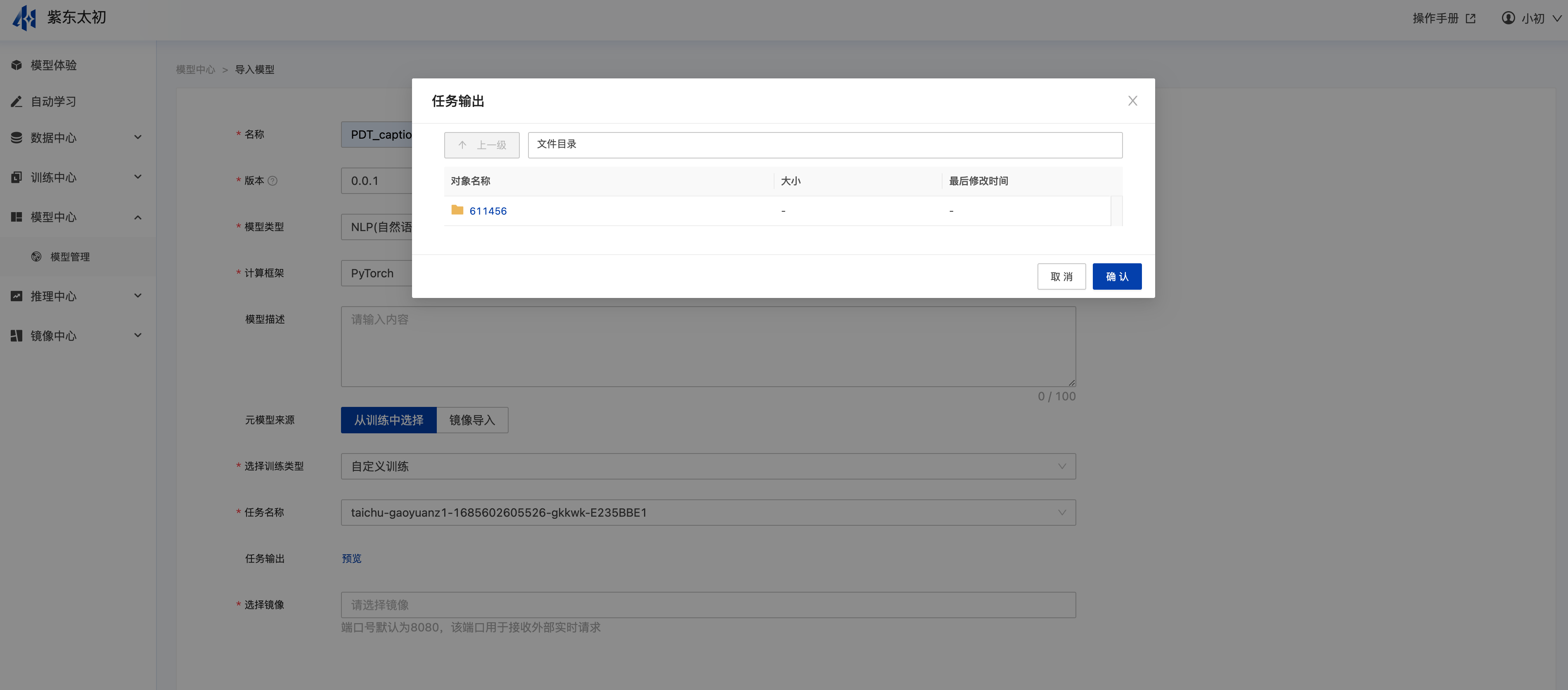Screen dimensions: 1568x690
Task: Close the 任务输出 dialog
Action: click(x=1133, y=101)
